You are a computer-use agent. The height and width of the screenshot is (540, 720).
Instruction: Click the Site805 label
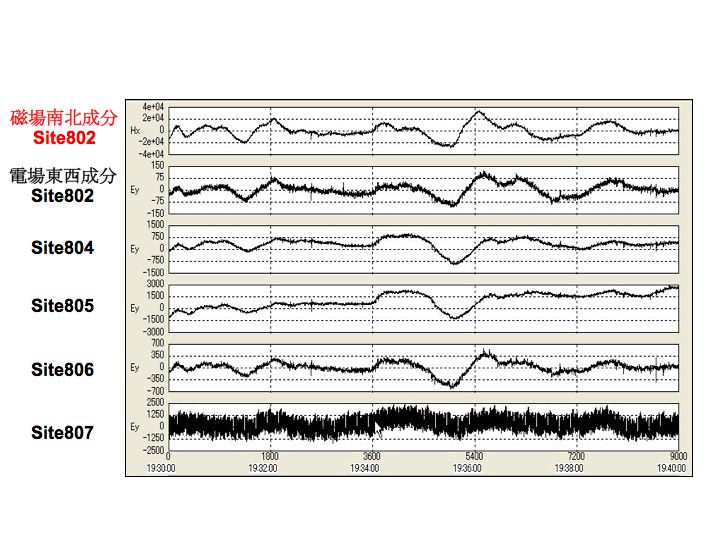pos(62,306)
